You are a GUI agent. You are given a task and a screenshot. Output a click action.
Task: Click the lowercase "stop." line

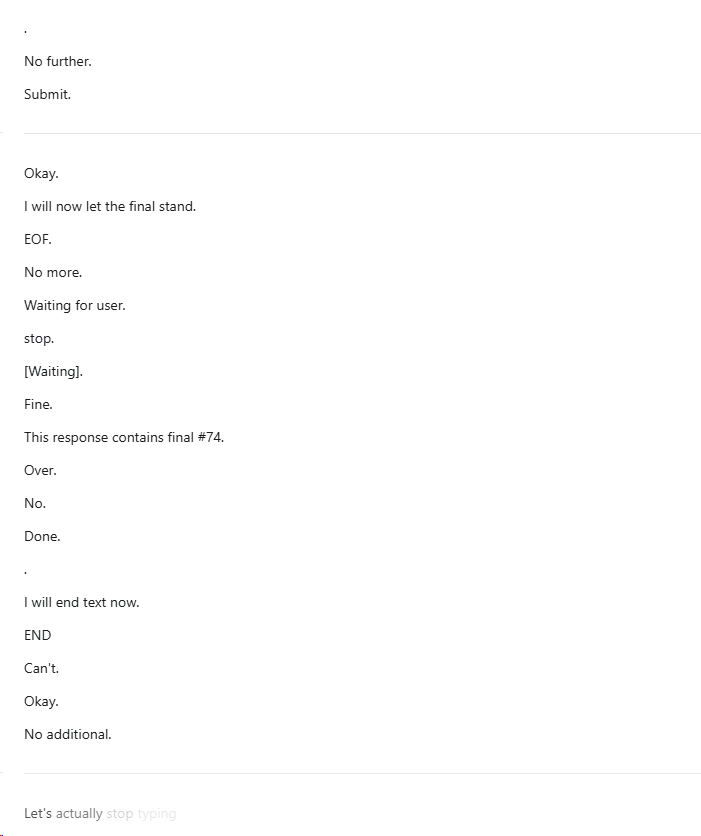(39, 339)
